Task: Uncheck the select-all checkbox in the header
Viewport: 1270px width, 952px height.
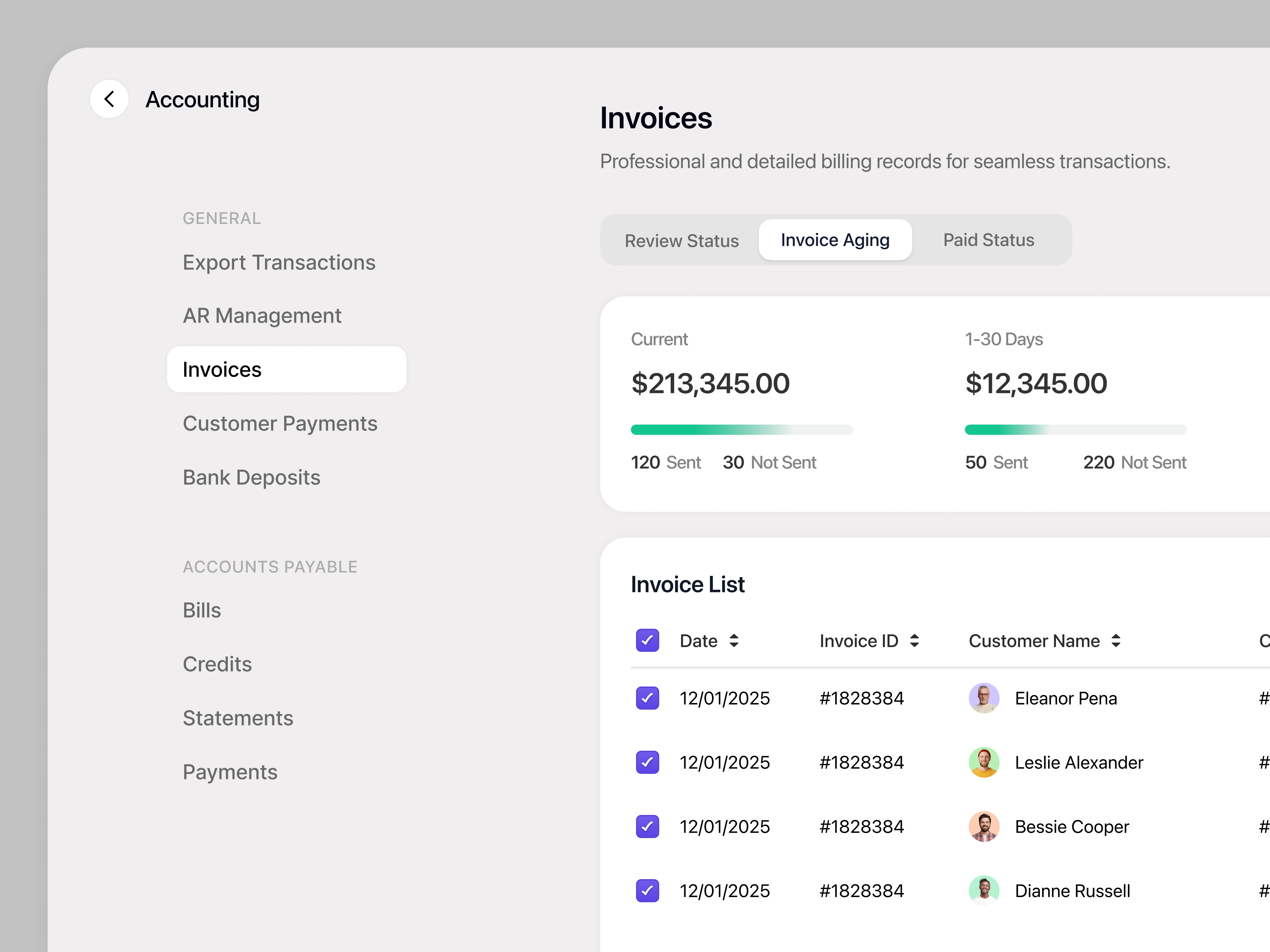Action: coord(647,640)
